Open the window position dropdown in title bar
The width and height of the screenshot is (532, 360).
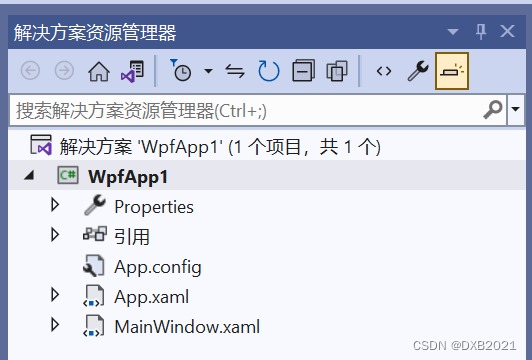click(453, 32)
